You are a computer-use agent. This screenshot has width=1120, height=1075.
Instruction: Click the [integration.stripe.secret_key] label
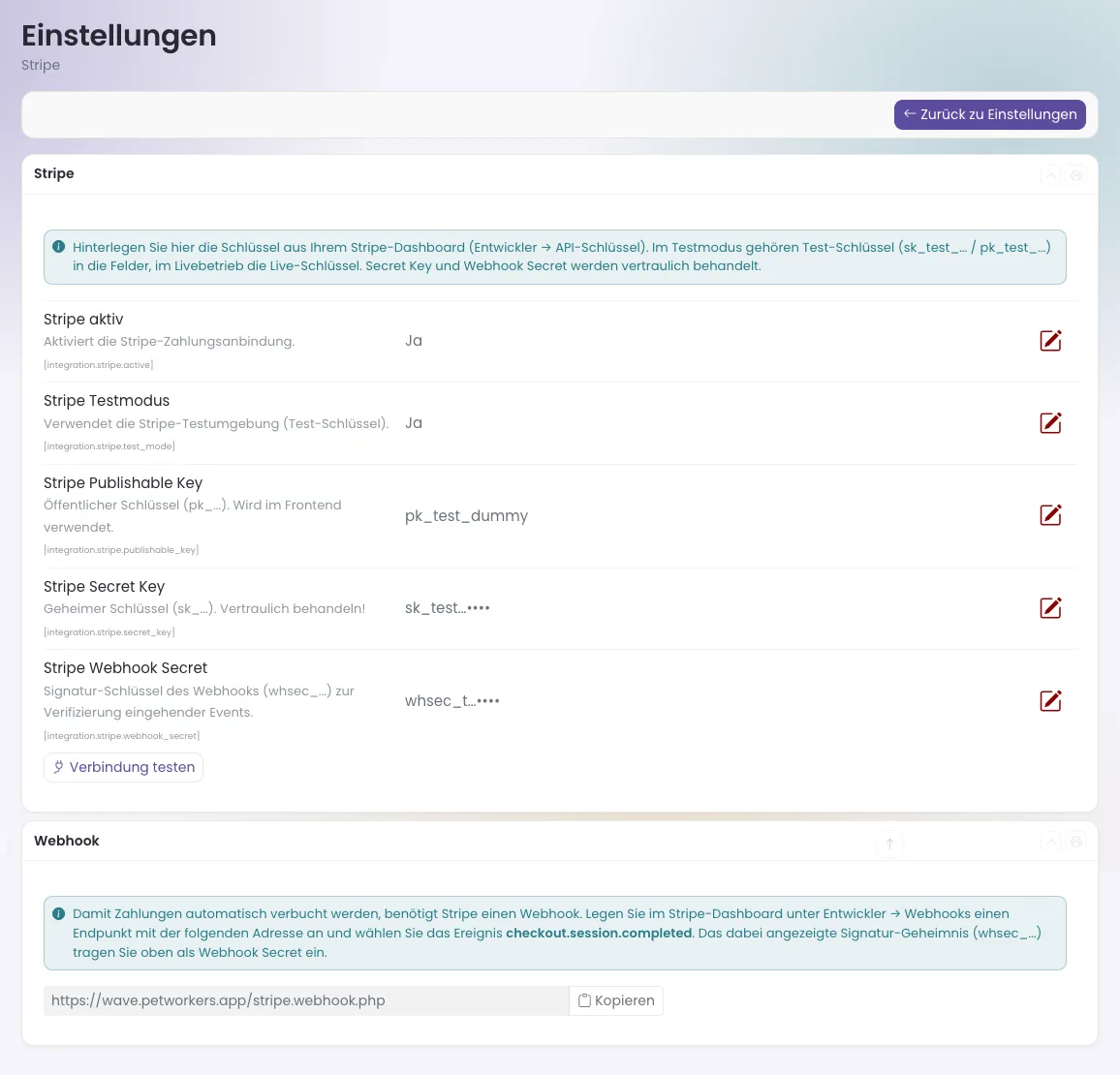click(x=109, y=631)
